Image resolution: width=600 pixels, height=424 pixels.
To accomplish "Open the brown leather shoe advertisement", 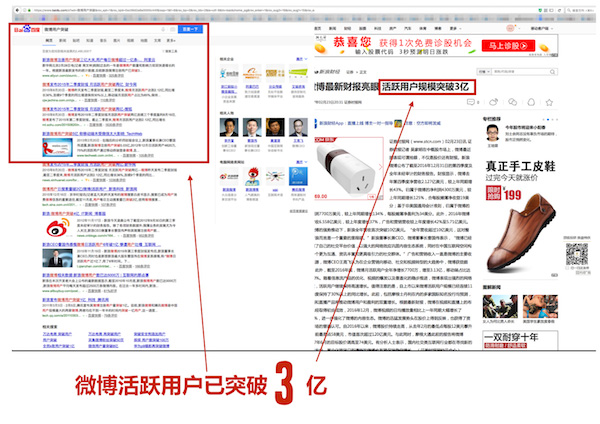I will tap(520, 218).
